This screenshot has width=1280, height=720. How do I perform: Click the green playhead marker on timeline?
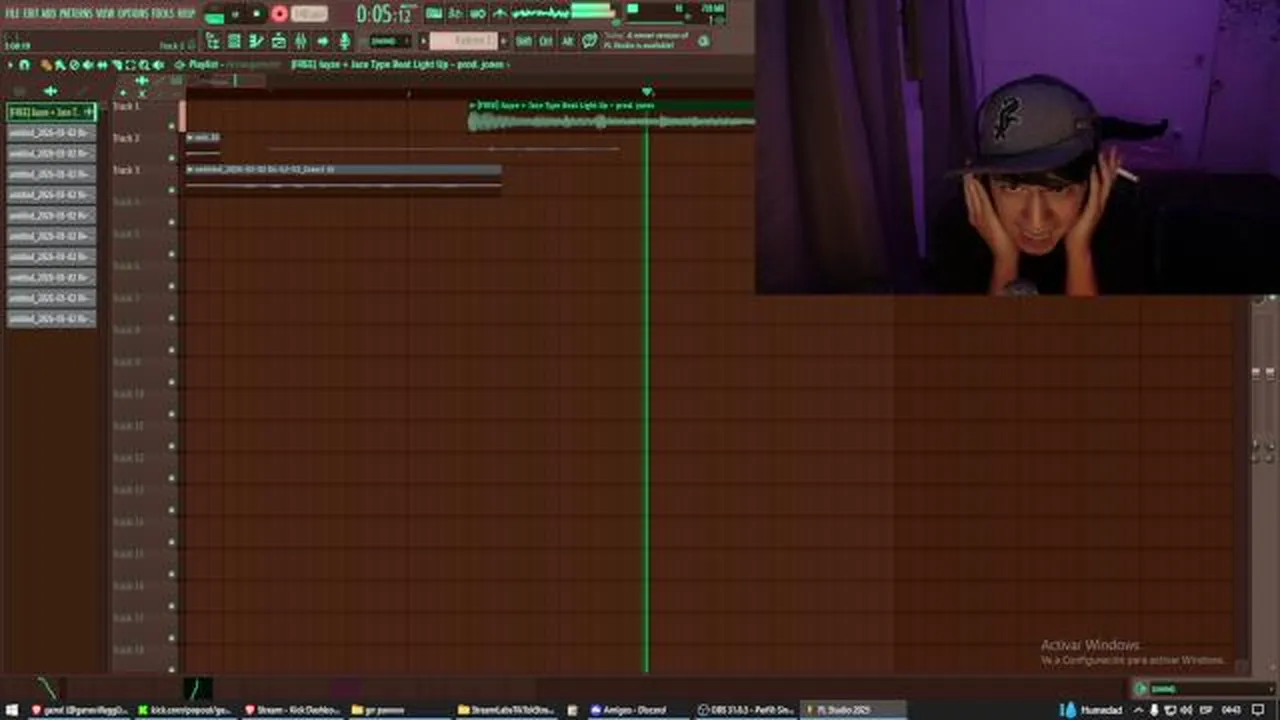(646, 92)
